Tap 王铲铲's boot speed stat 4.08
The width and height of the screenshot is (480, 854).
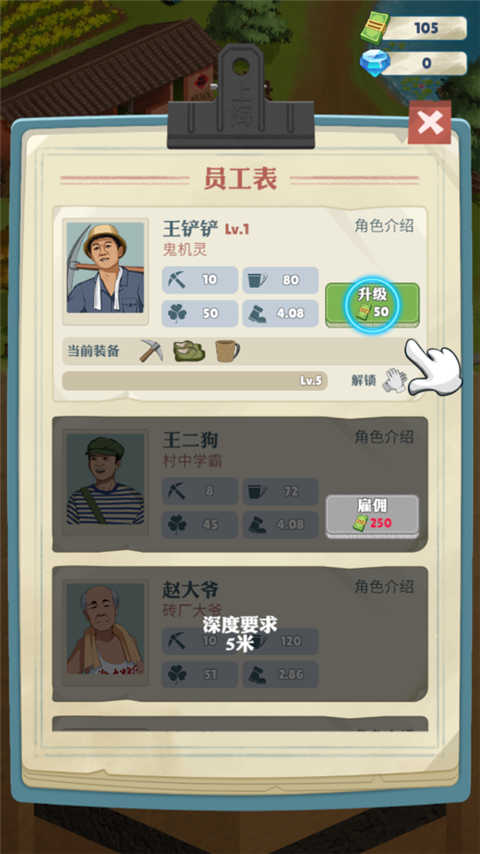pos(280,313)
